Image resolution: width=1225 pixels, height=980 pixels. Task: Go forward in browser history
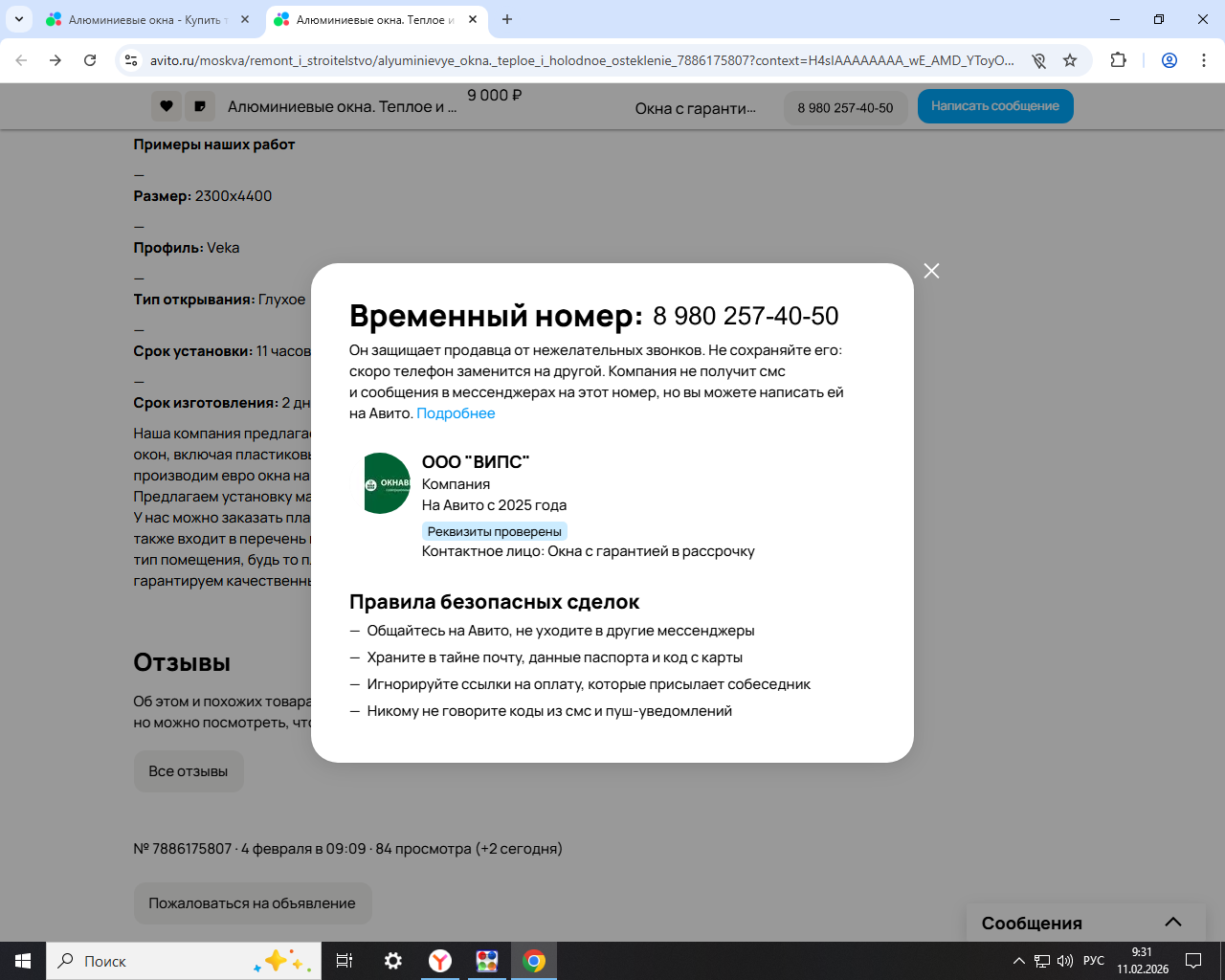point(56,60)
